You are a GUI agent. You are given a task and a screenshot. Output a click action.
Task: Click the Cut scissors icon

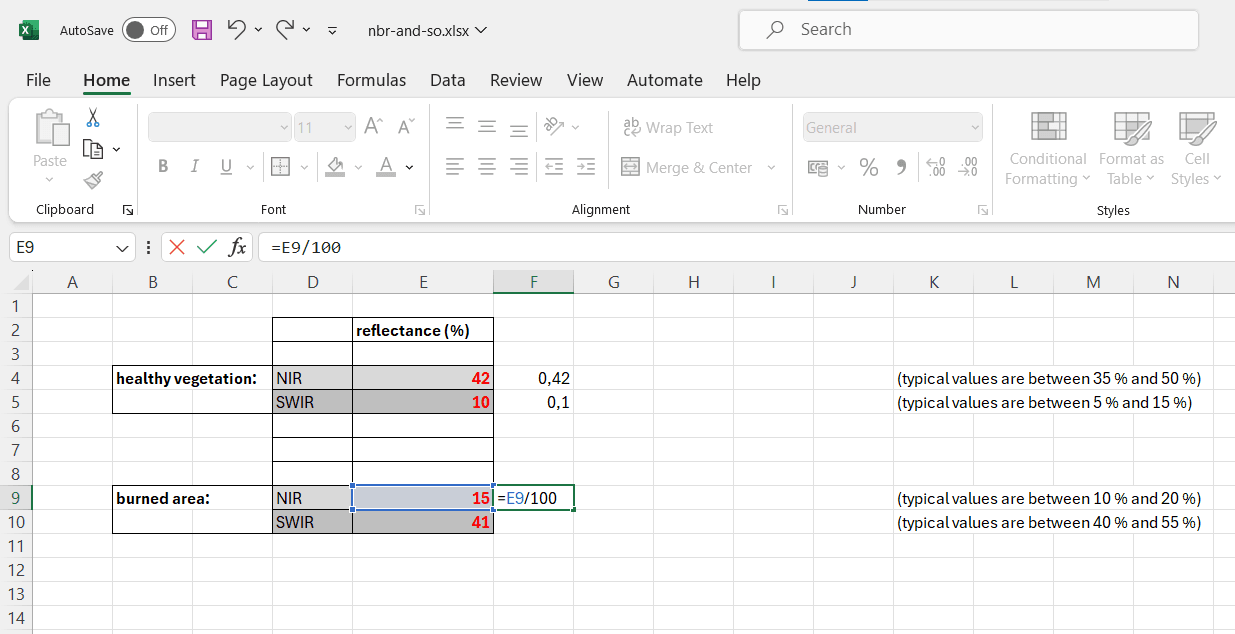[93, 118]
